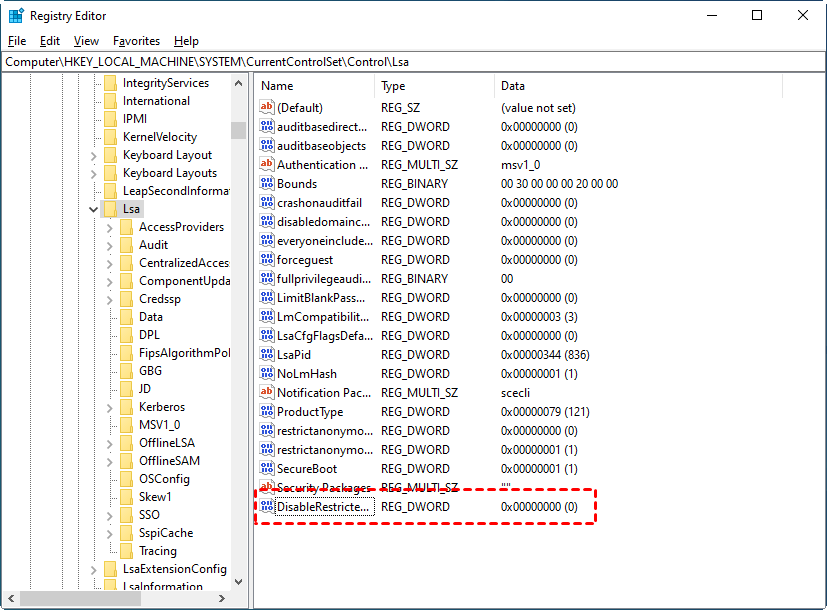Image resolution: width=827 pixels, height=610 pixels.
Task: Click the Lsa folder icon
Action: (x=111, y=209)
